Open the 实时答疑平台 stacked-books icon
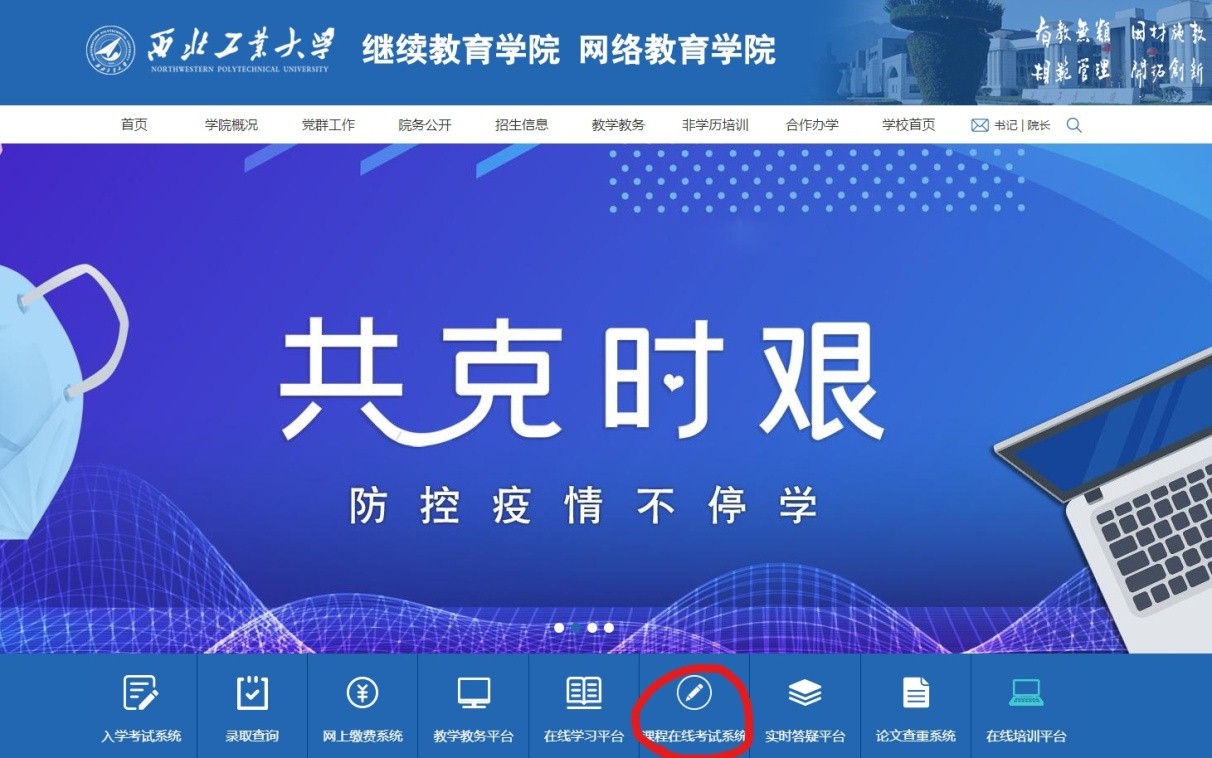 (x=805, y=690)
